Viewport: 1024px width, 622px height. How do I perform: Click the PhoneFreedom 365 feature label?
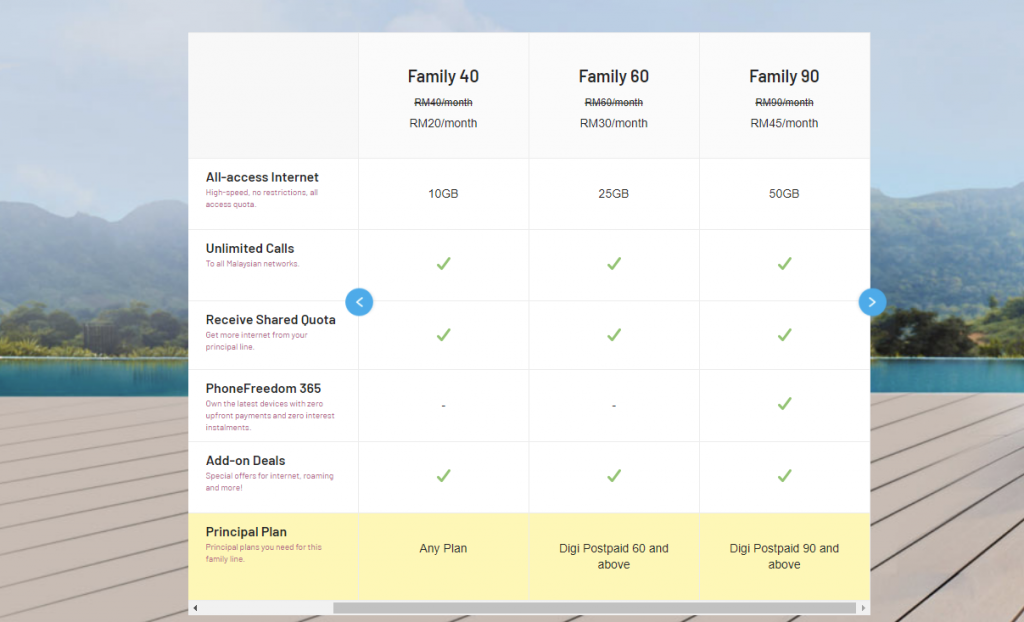[x=263, y=389]
